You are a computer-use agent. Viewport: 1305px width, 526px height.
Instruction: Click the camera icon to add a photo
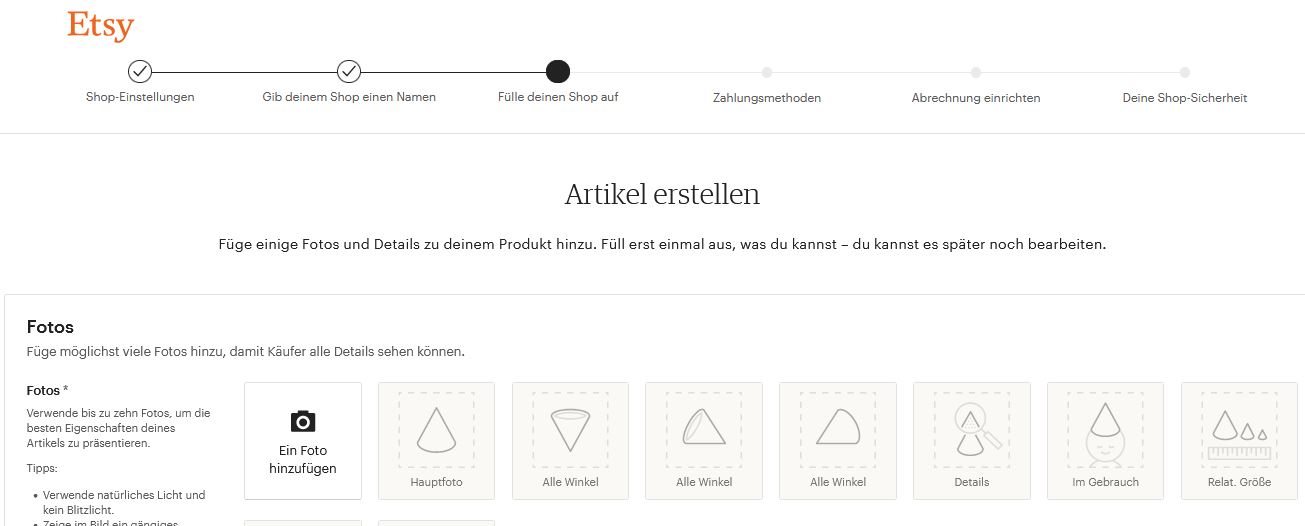[x=303, y=421]
